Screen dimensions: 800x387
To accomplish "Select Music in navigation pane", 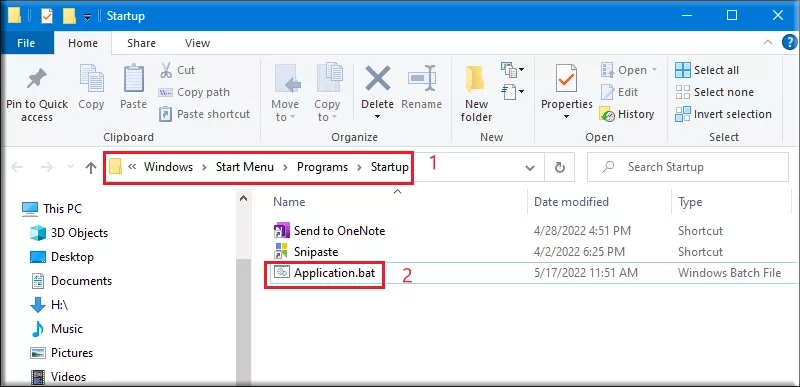I will tap(56, 329).
